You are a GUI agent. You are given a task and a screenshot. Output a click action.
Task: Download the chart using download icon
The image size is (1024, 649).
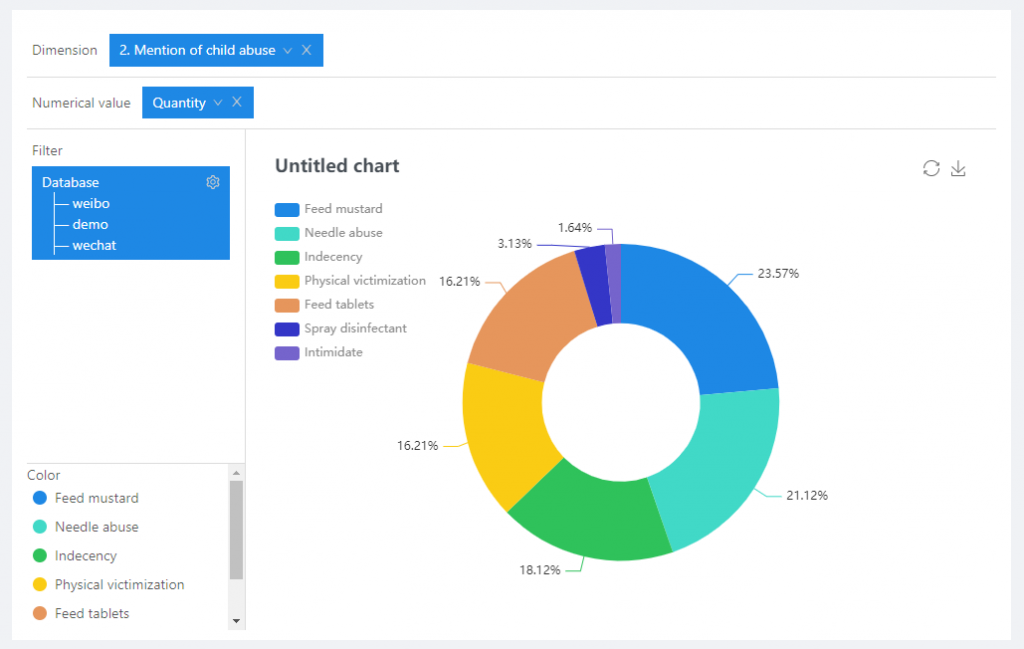[958, 168]
